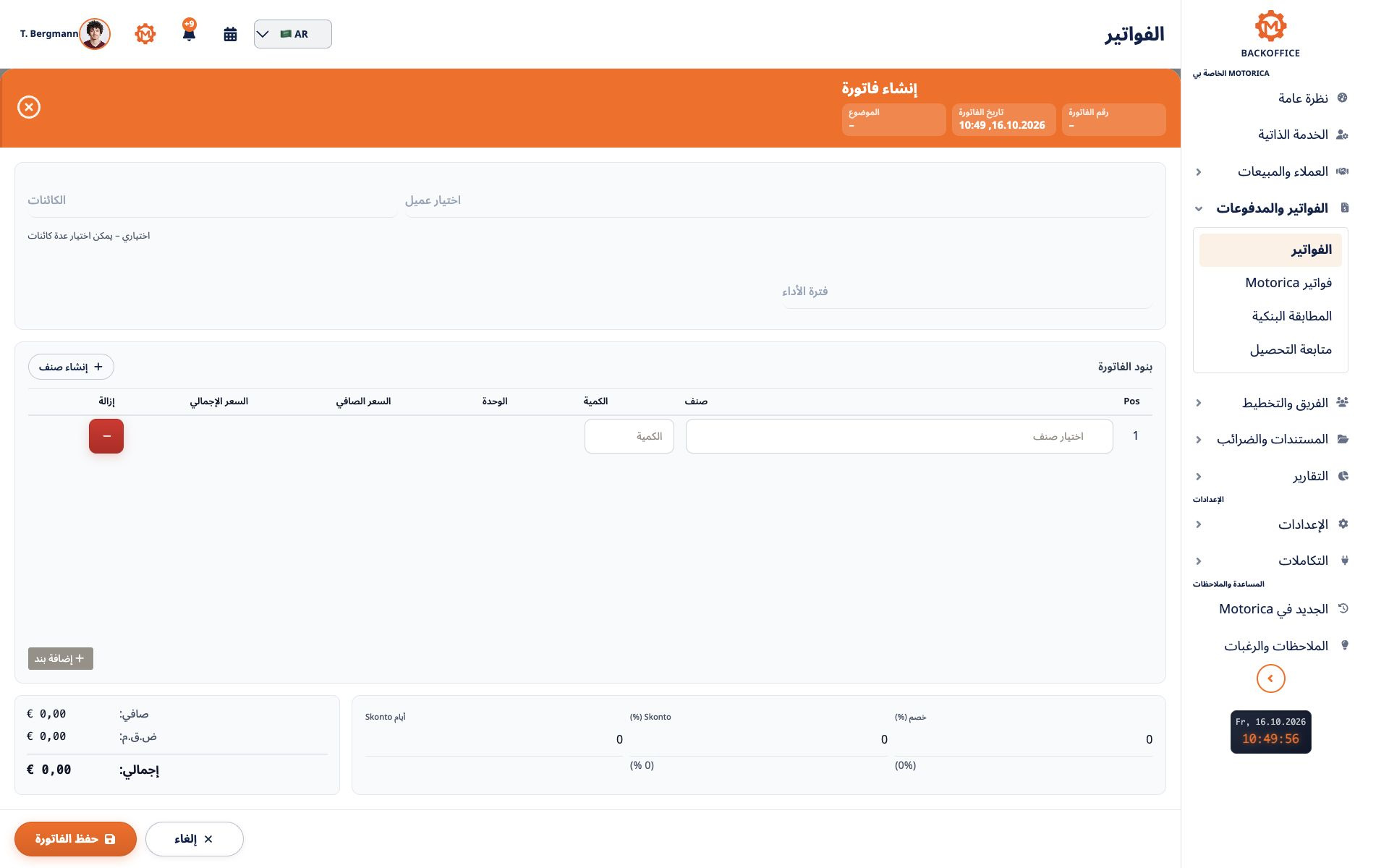Click the الخدمة الذاتية self-service icon
The width and height of the screenshot is (1389, 868).
1343,135
